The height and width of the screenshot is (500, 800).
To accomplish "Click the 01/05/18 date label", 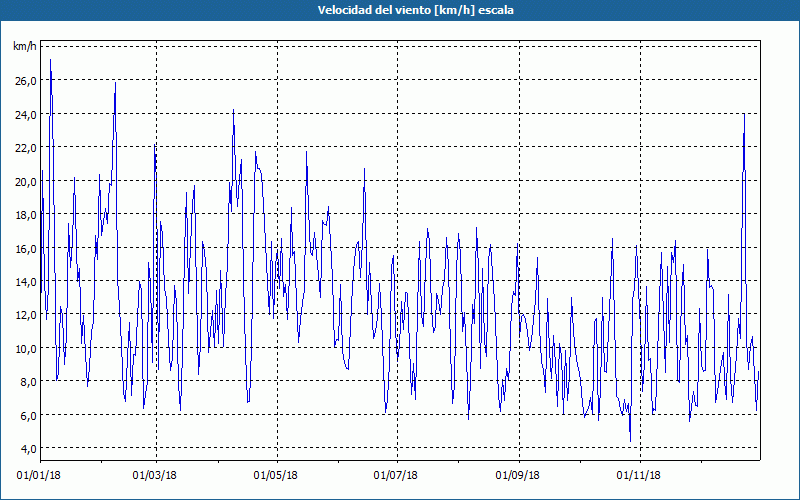I will coord(276,476).
